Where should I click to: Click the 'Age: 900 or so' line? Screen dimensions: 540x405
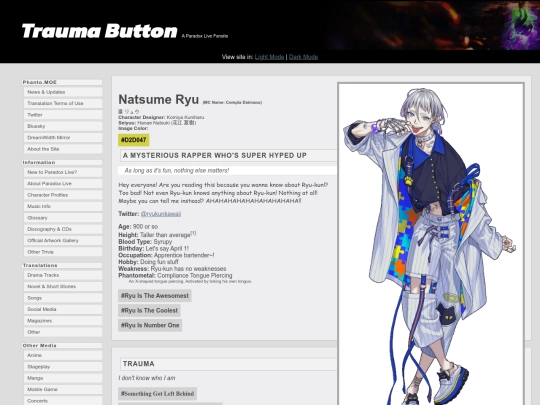138,227
